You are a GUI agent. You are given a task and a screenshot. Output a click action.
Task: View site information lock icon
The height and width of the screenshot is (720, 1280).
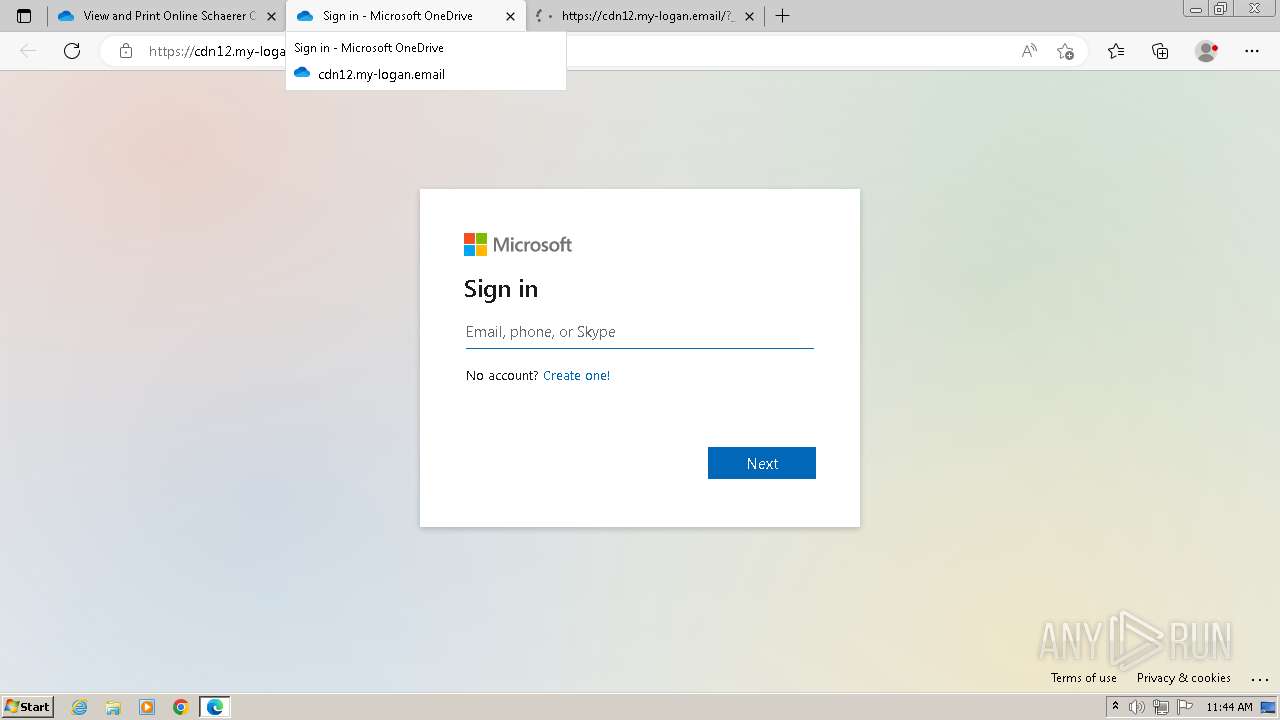point(125,51)
